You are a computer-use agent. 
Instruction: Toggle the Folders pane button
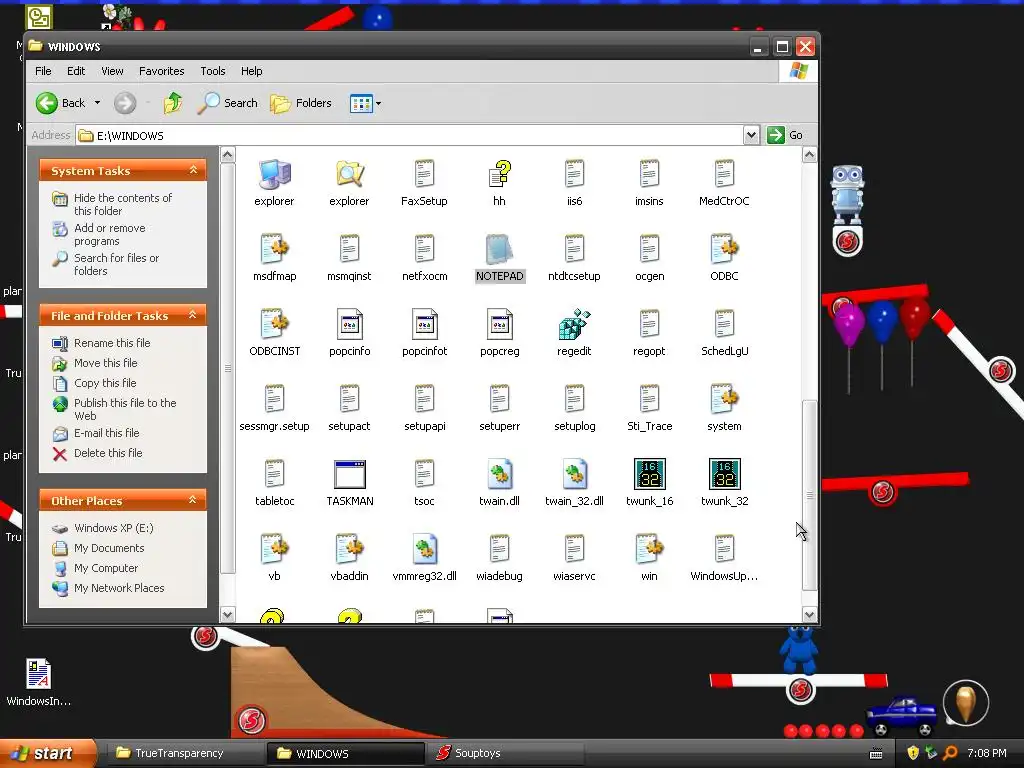click(x=301, y=103)
